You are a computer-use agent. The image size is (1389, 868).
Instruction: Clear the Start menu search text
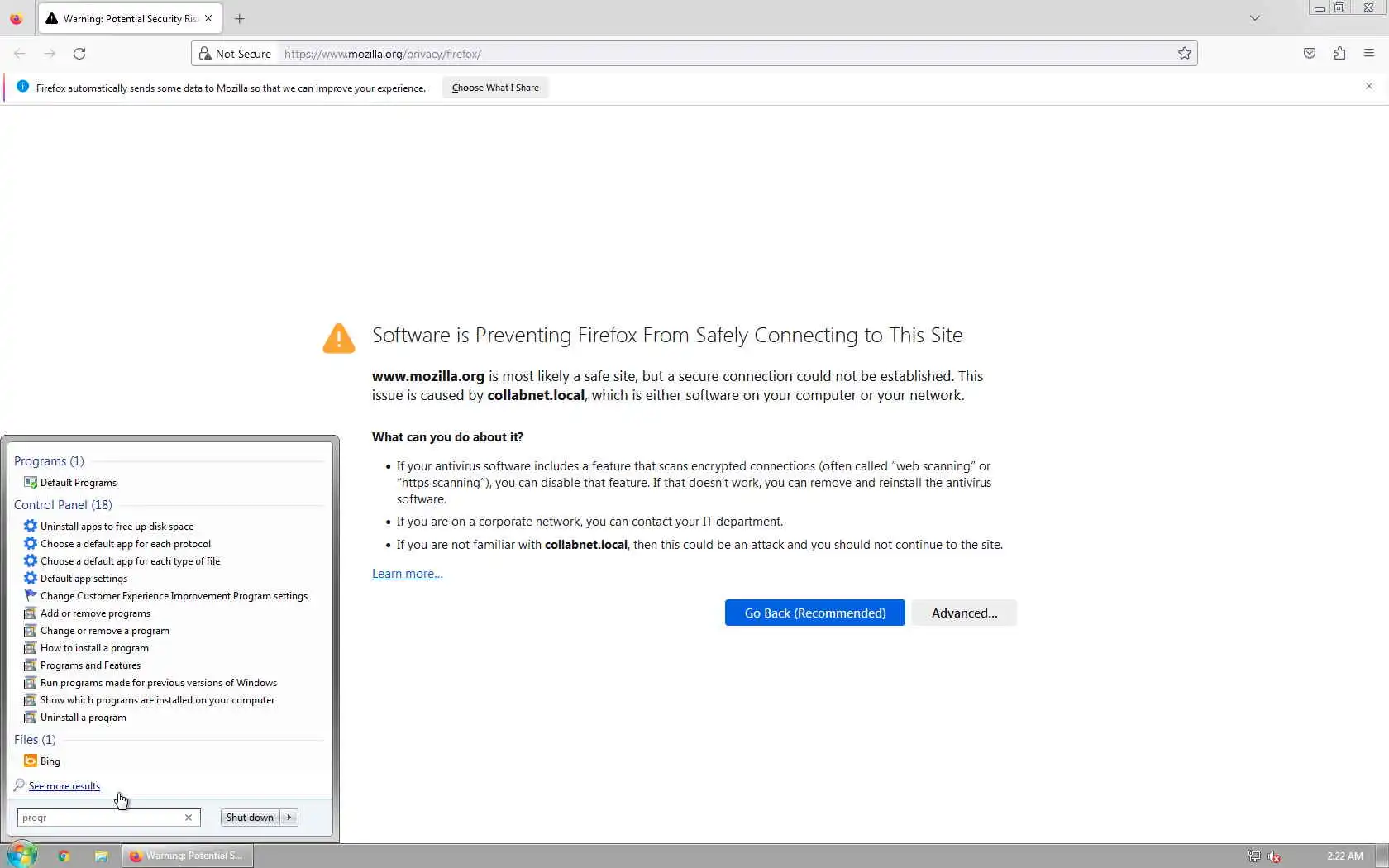pyautogui.click(x=189, y=818)
